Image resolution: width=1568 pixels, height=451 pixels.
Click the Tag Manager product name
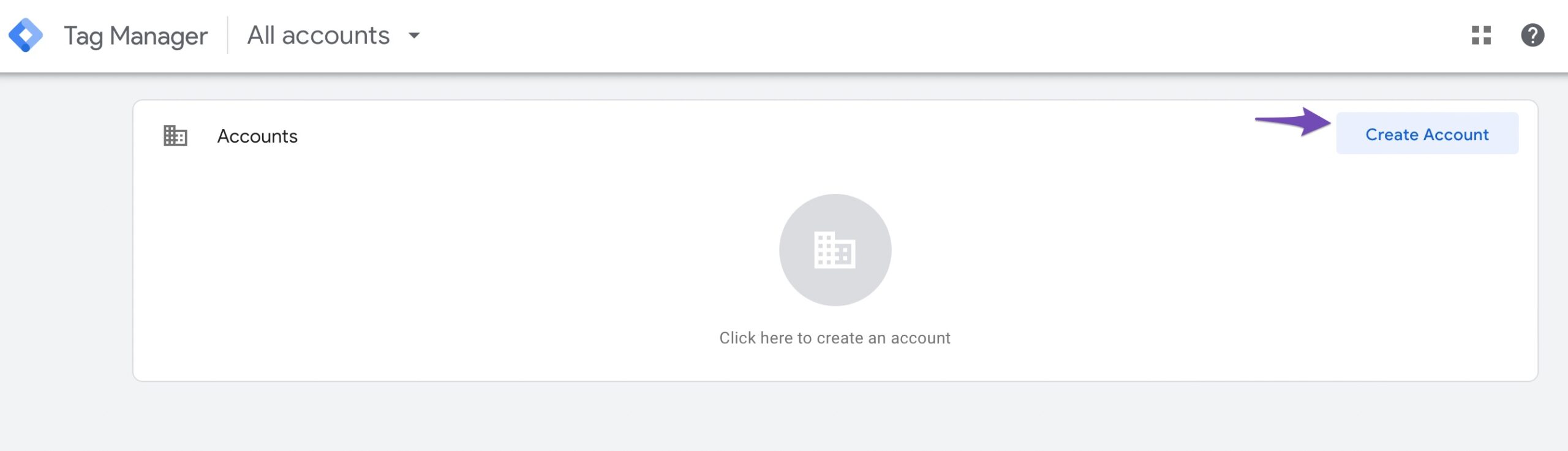click(136, 37)
